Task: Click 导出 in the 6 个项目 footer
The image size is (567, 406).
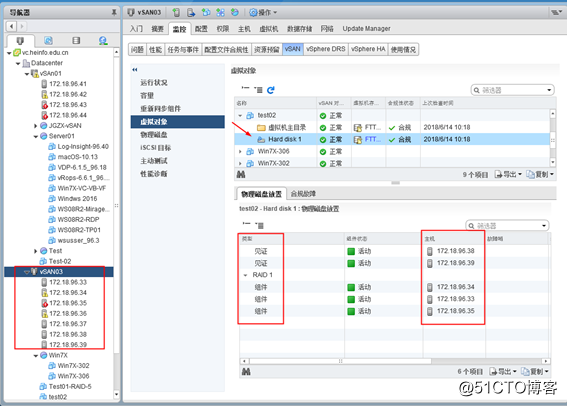Action: (x=503, y=372)
